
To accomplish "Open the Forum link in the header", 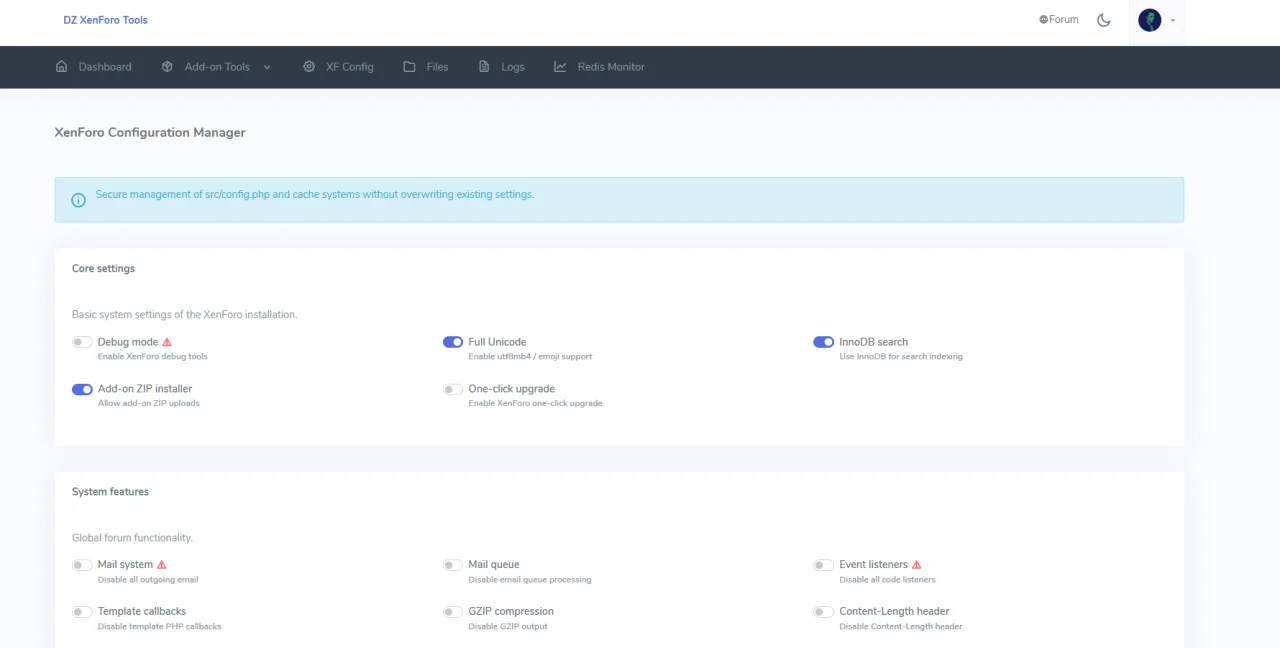I will click(x=1059, y=19).
